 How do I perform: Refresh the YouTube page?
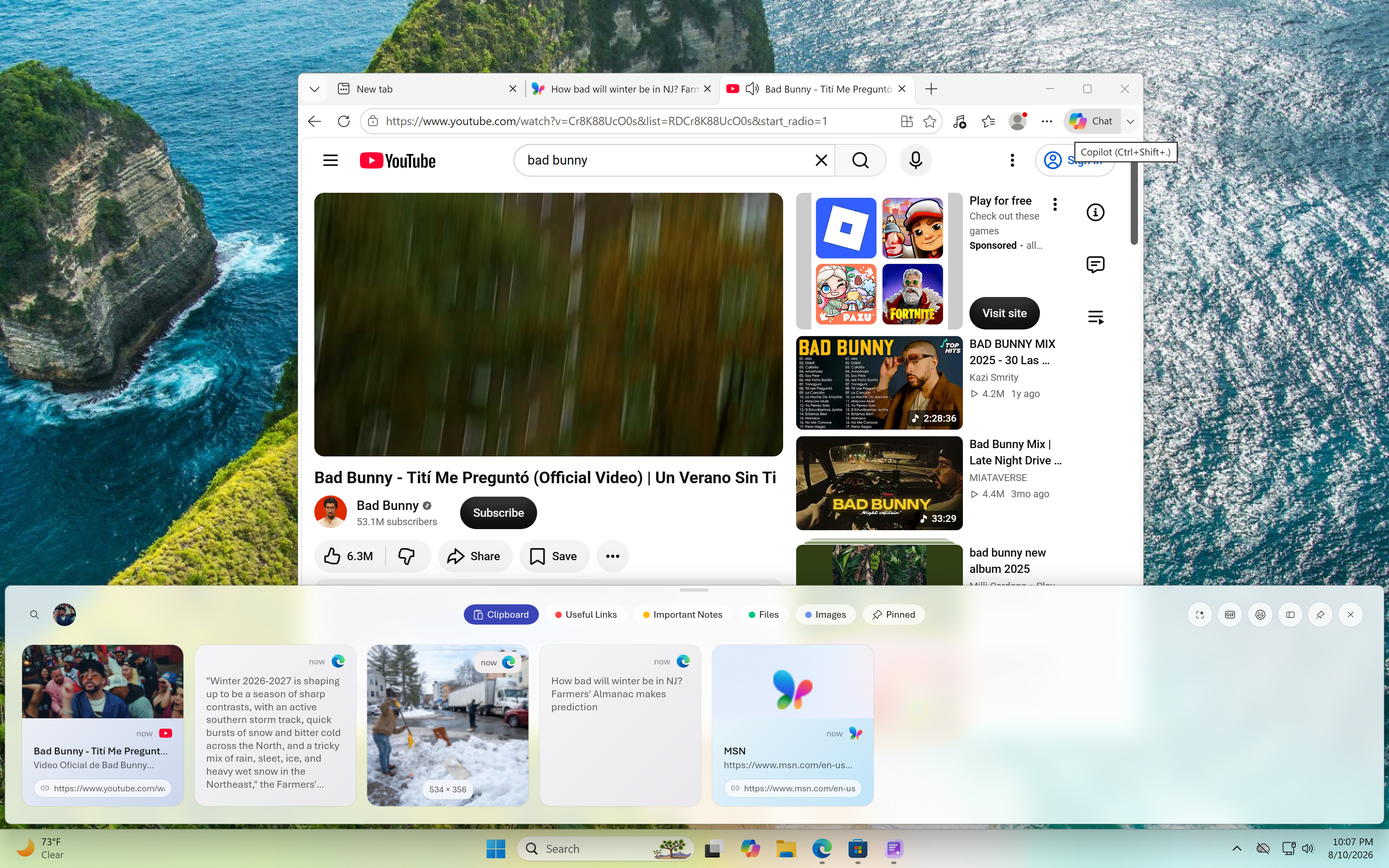(344, 121)
